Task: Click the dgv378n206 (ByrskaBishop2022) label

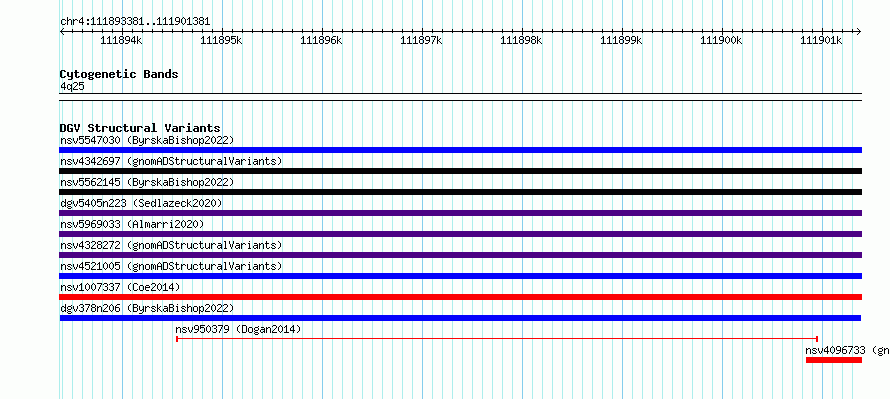Action: click(147, 308)
